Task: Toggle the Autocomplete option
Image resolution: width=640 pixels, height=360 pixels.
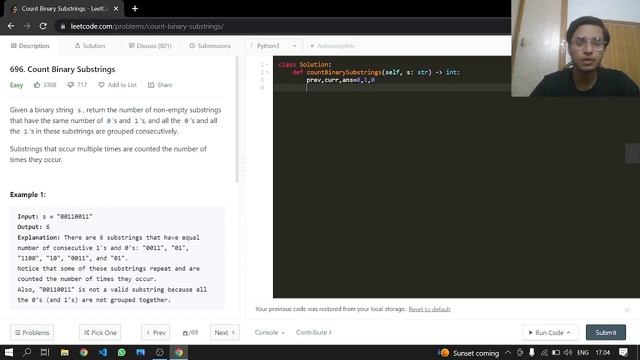Action: [x=332, y=46]
